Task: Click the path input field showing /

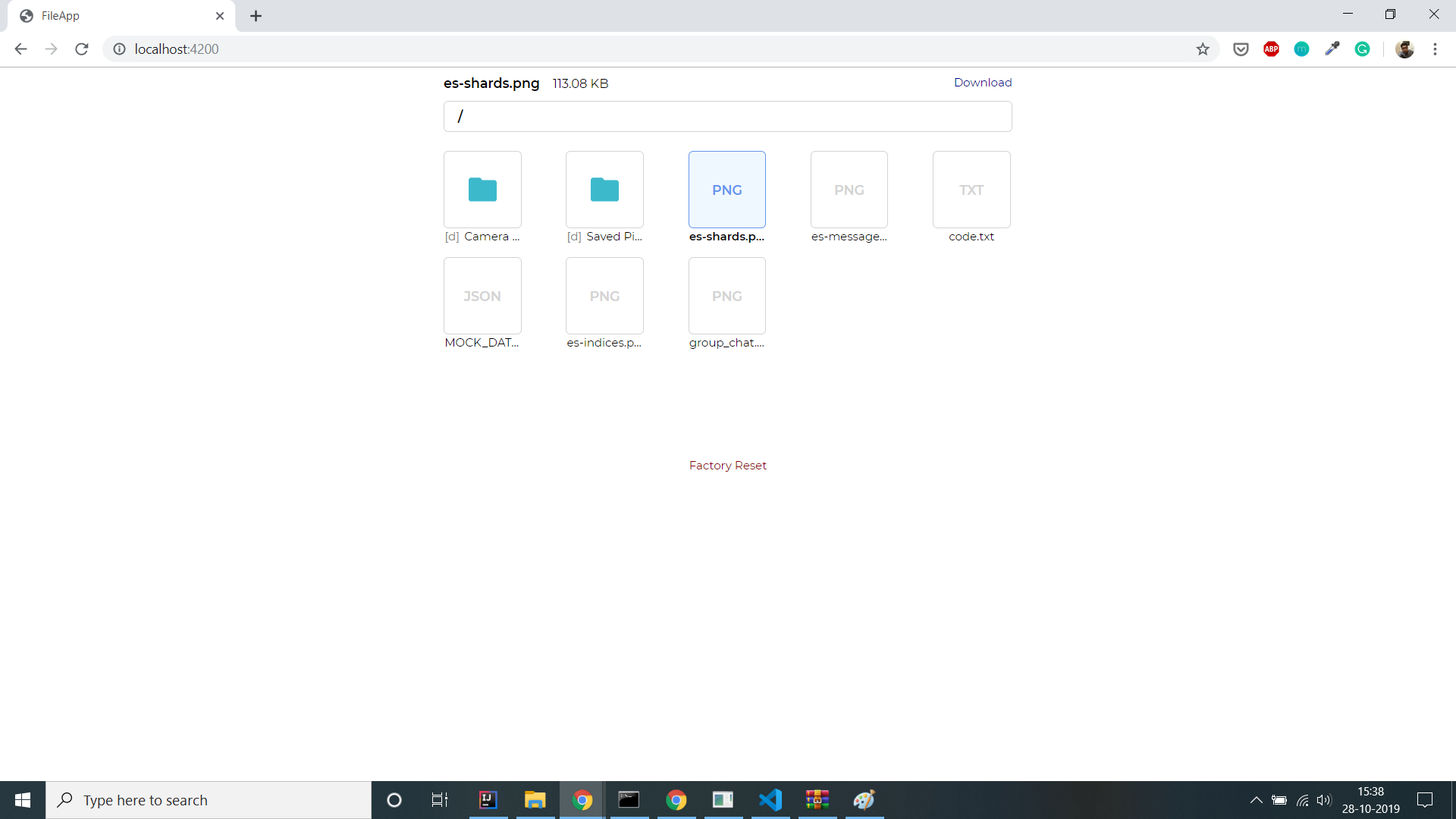Action: (728, 116)
